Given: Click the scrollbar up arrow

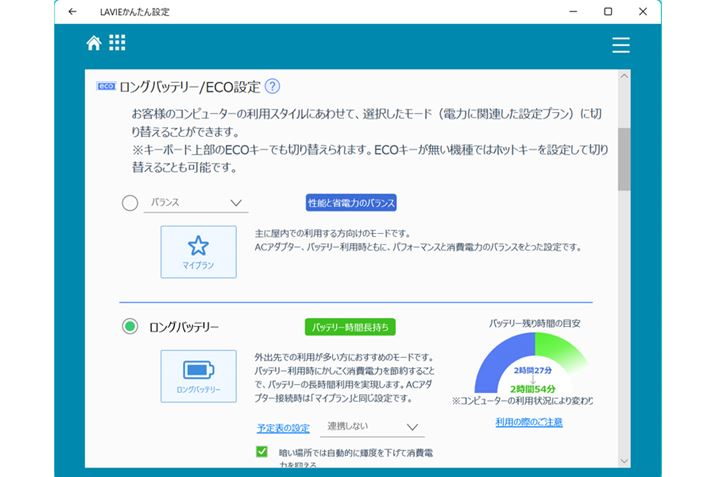Looking at the screenshot, I should [623, 76].
